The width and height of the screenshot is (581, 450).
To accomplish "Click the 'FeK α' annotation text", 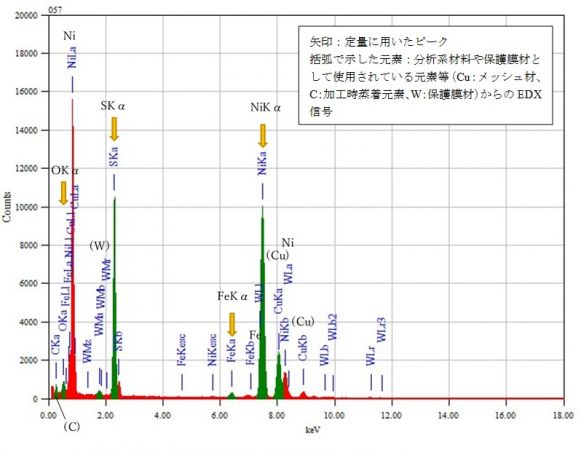I will (x=232, y=296).
